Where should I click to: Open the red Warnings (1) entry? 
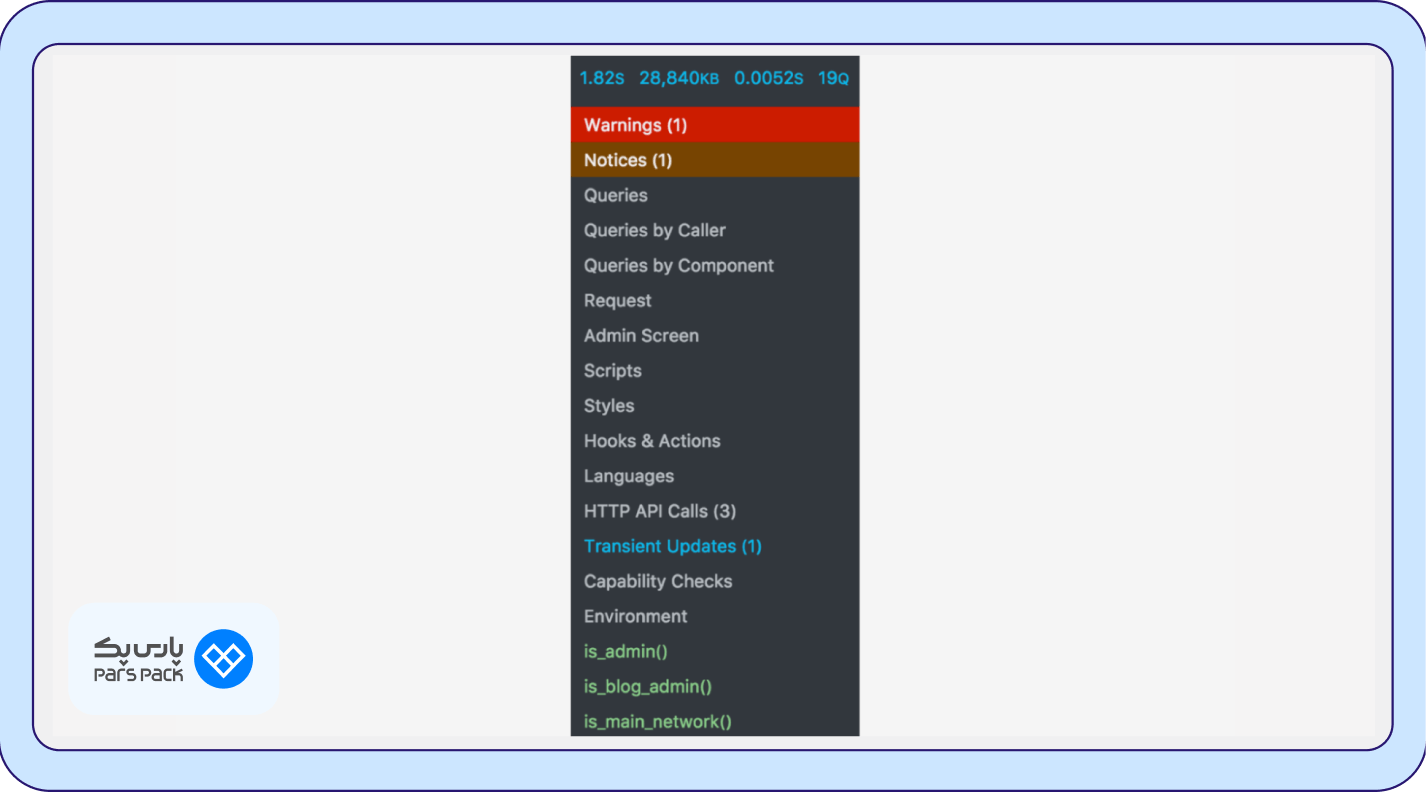pos(635,125)
